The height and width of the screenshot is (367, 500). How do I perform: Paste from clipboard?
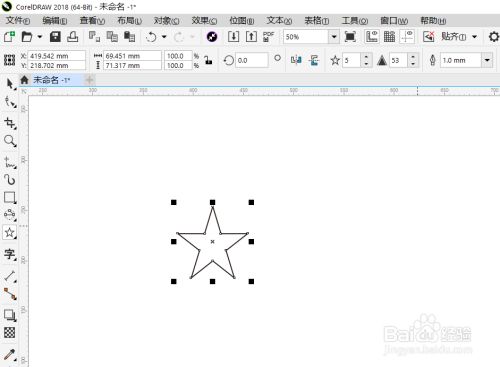click(129, 36)
